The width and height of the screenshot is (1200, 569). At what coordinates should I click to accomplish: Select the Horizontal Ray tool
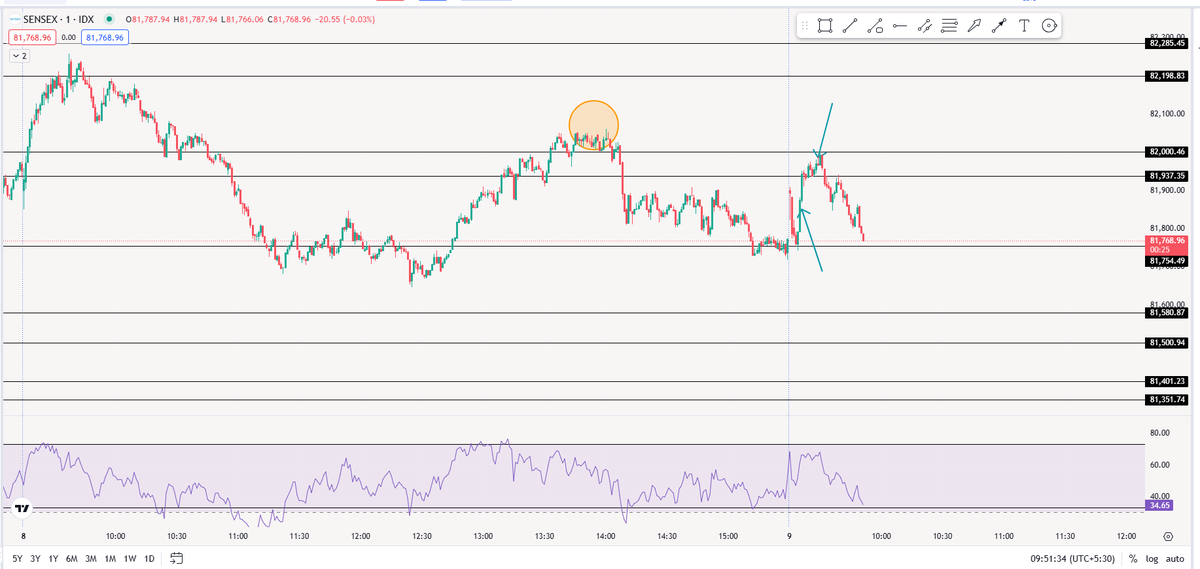click(900, 27)
